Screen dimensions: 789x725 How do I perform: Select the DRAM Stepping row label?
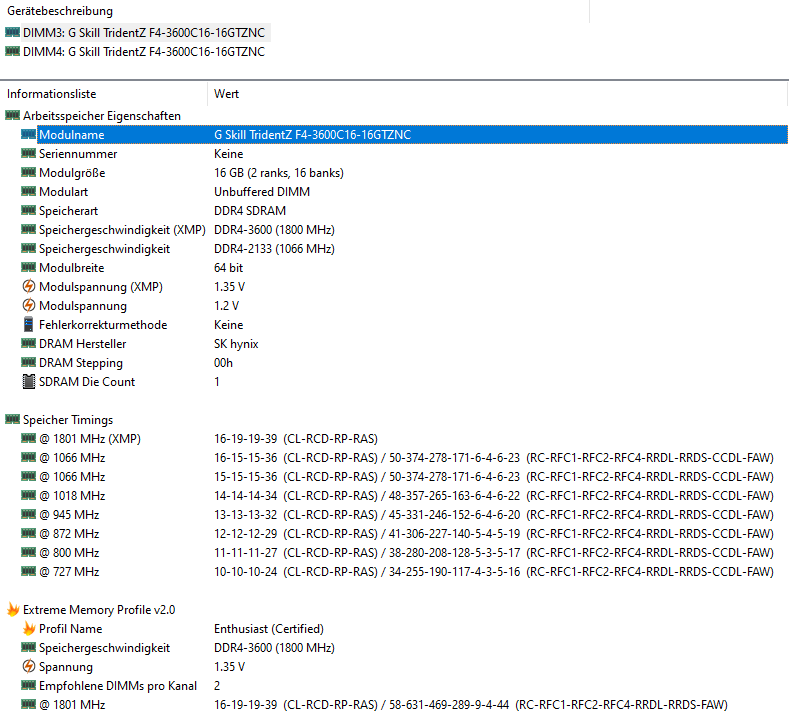(x=81, y=363)
